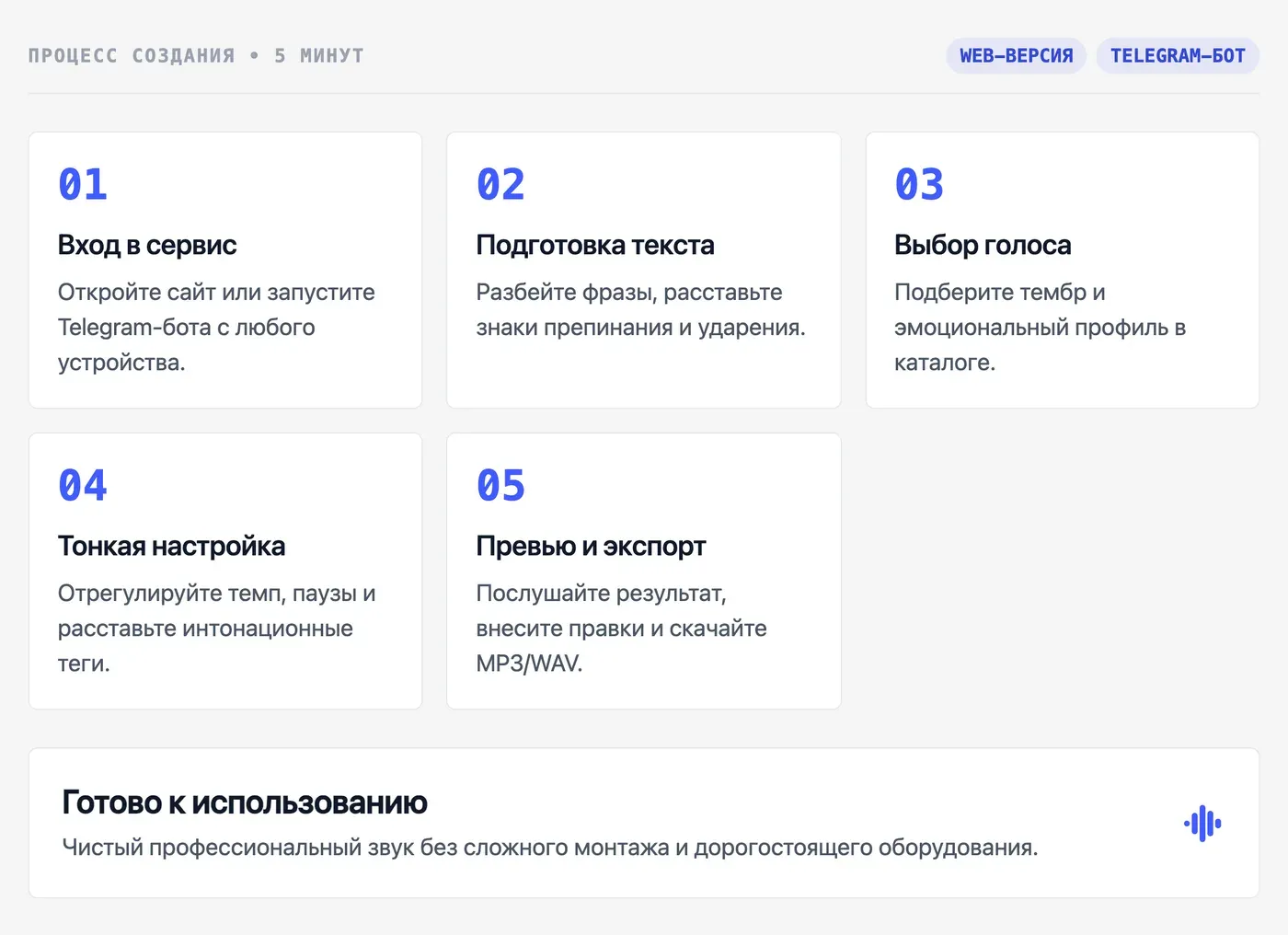
Task: Click the audio waveform icon
Action: 1202,824
